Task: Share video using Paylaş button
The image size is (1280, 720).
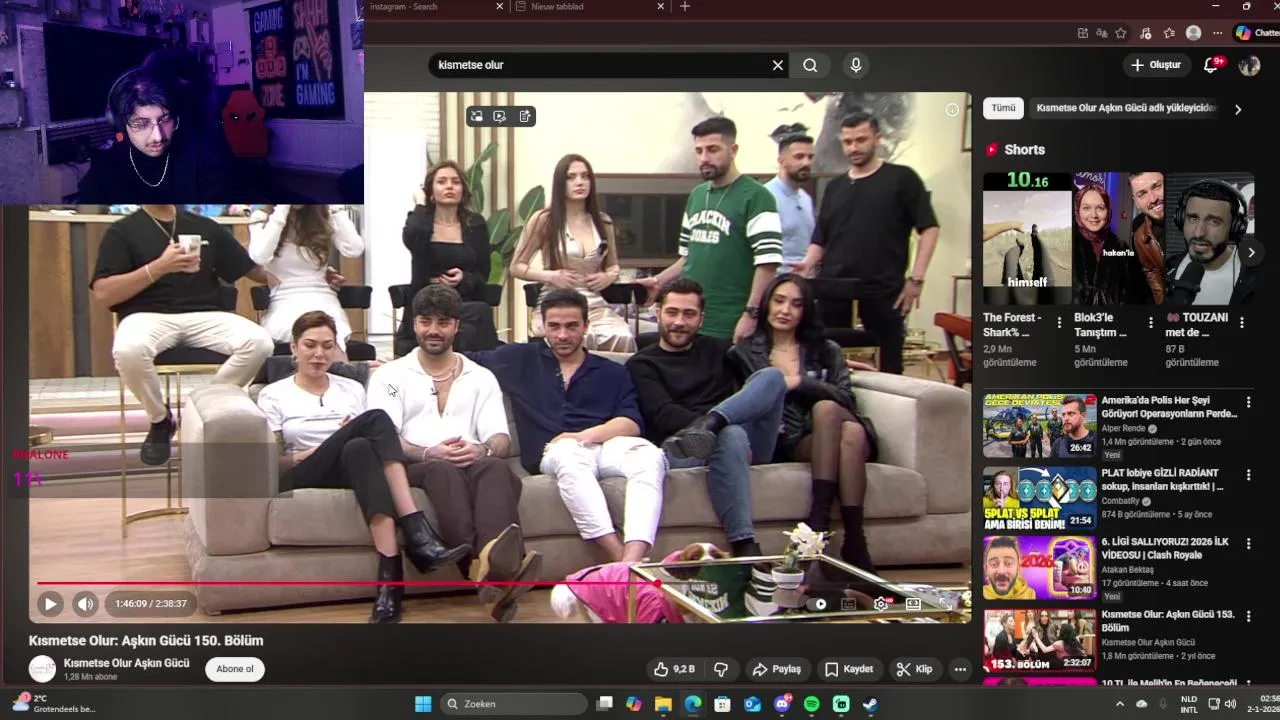Action: coord(777,669)
